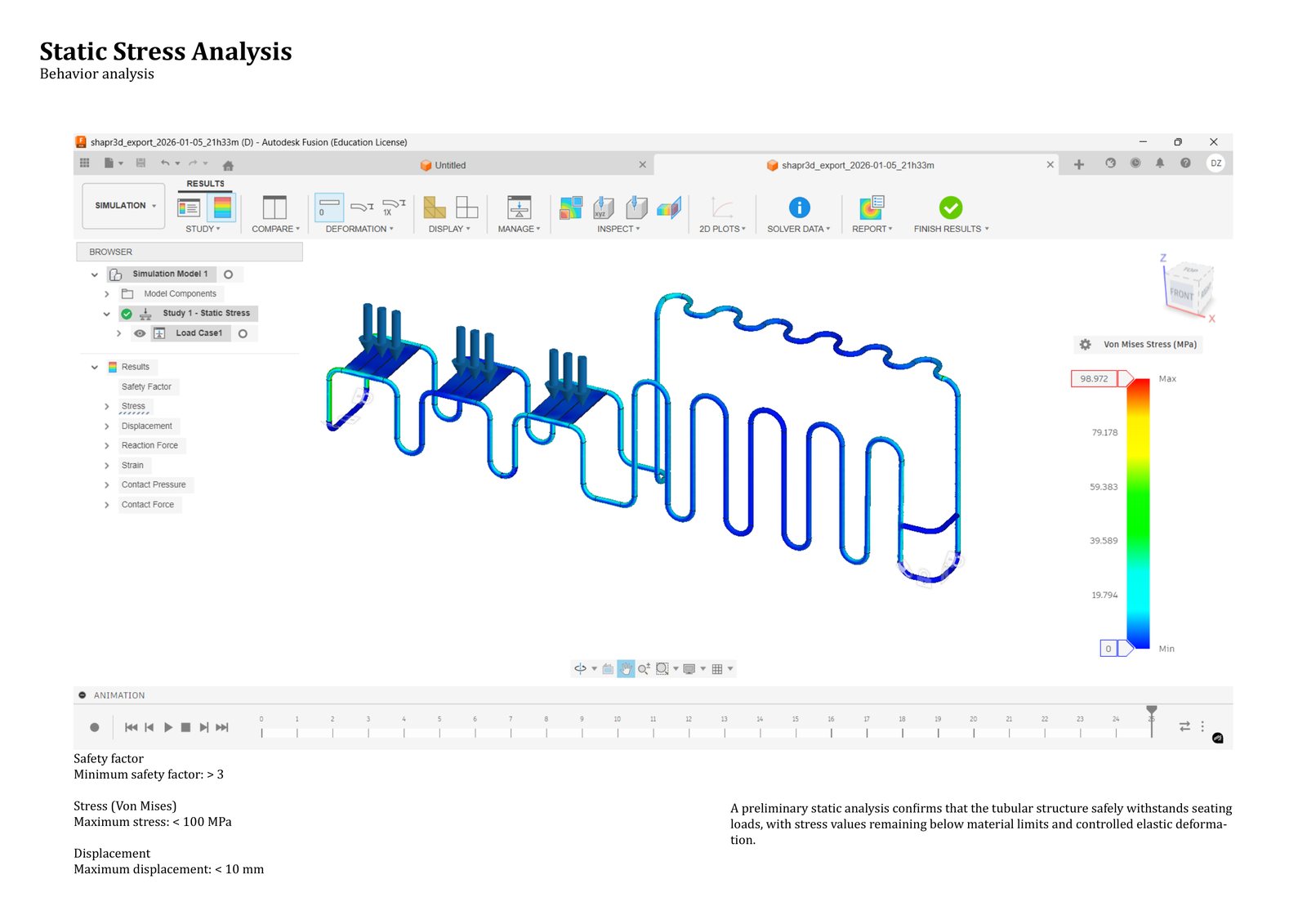
Task: Play the animation
Action: point(167,727)
